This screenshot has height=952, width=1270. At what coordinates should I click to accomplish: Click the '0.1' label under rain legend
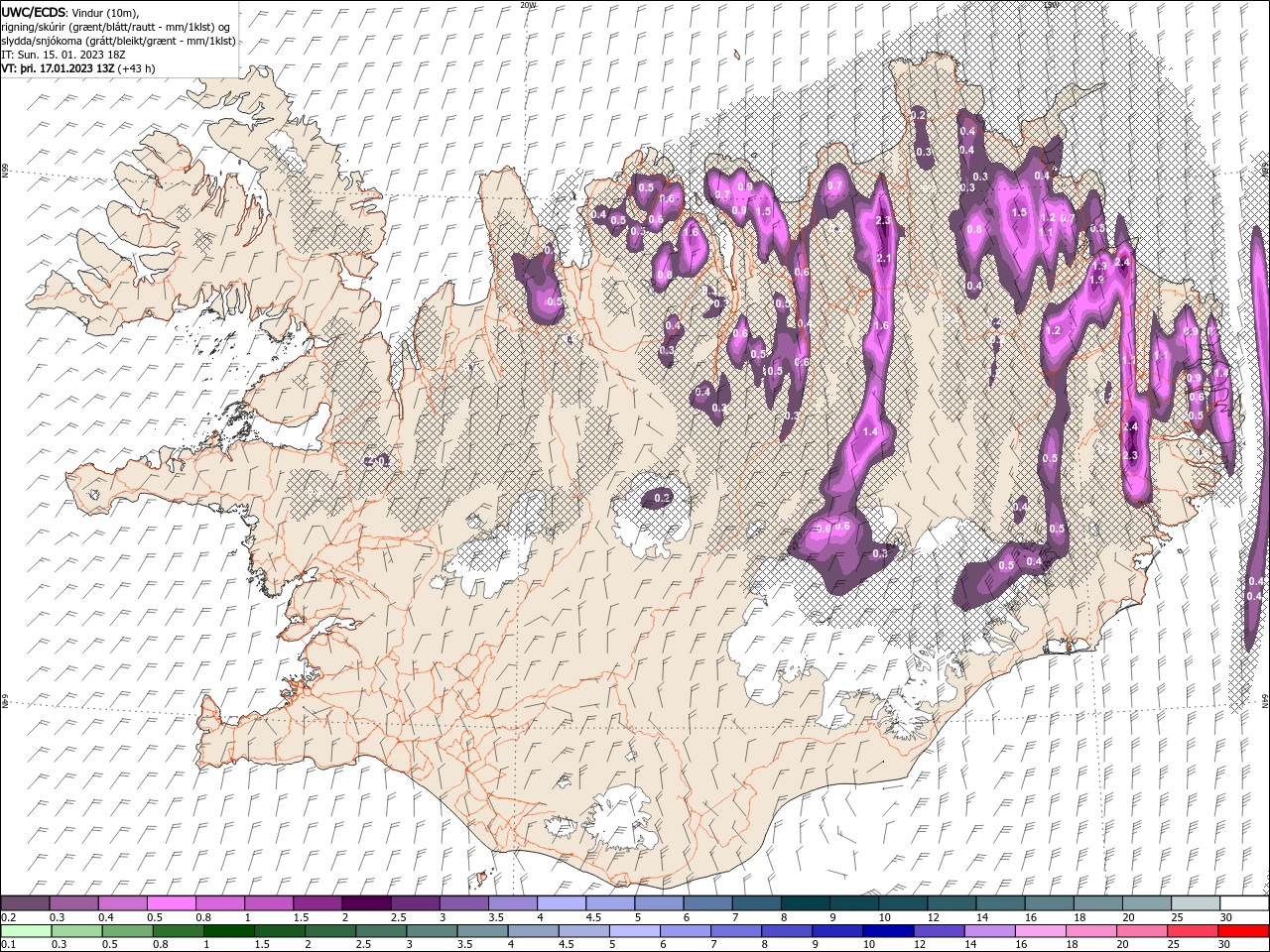[7, 945]
